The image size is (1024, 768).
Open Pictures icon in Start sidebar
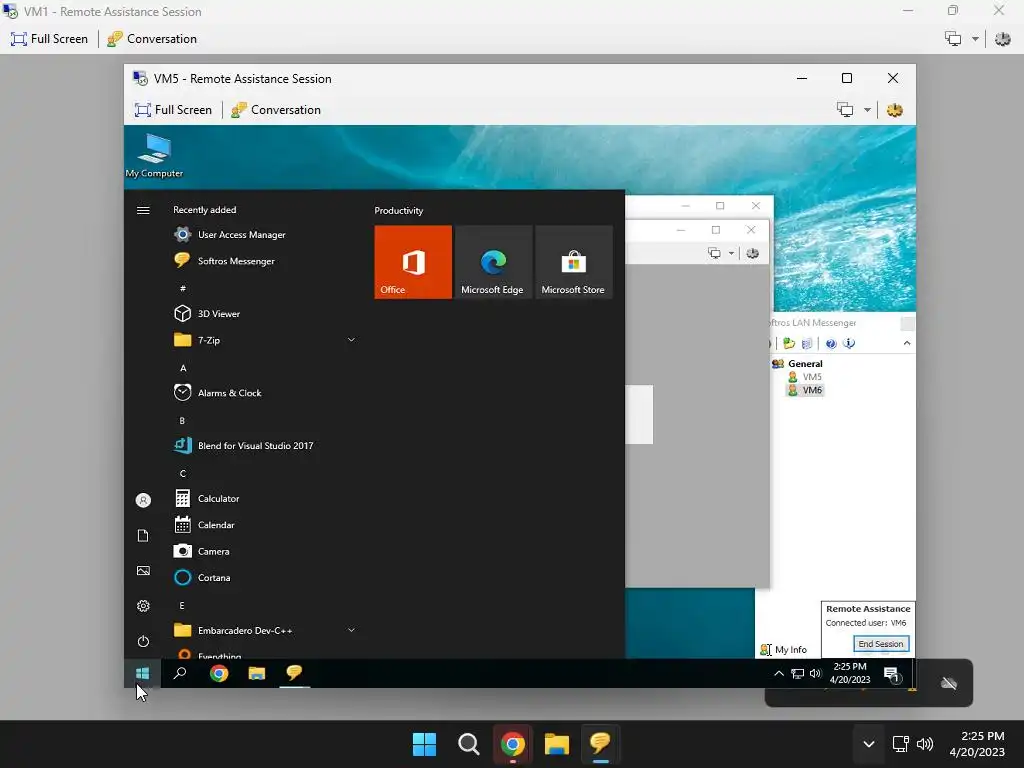[143, 571]
